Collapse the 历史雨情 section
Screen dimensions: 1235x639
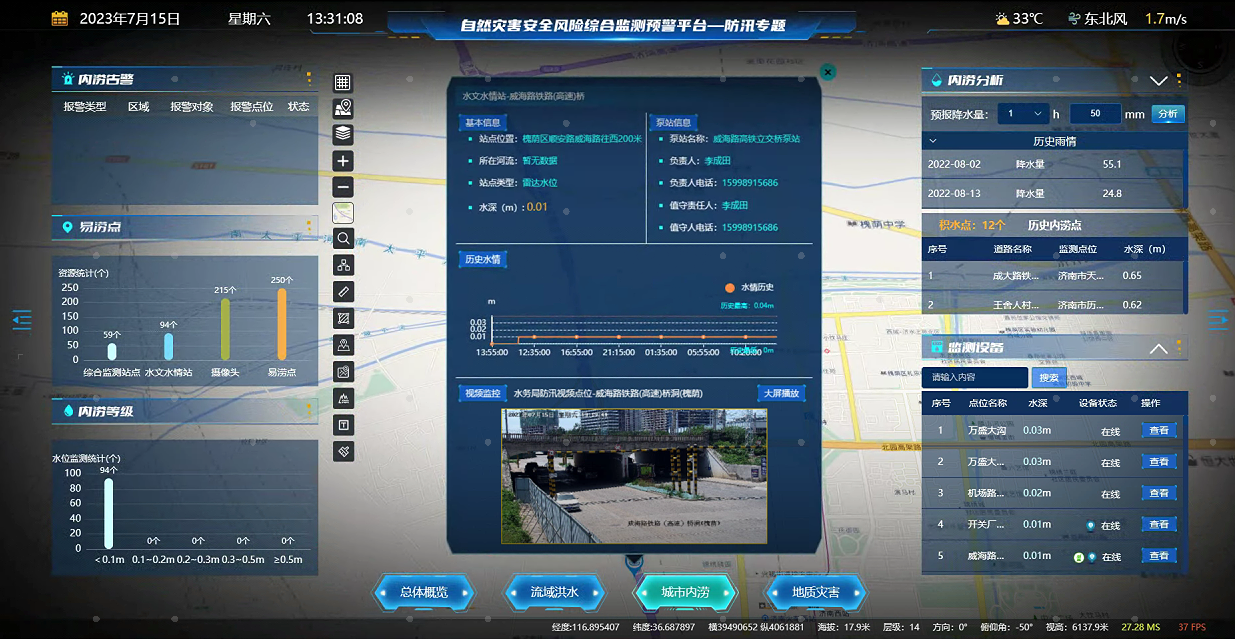pyautogui.click(x=934, y=142)
